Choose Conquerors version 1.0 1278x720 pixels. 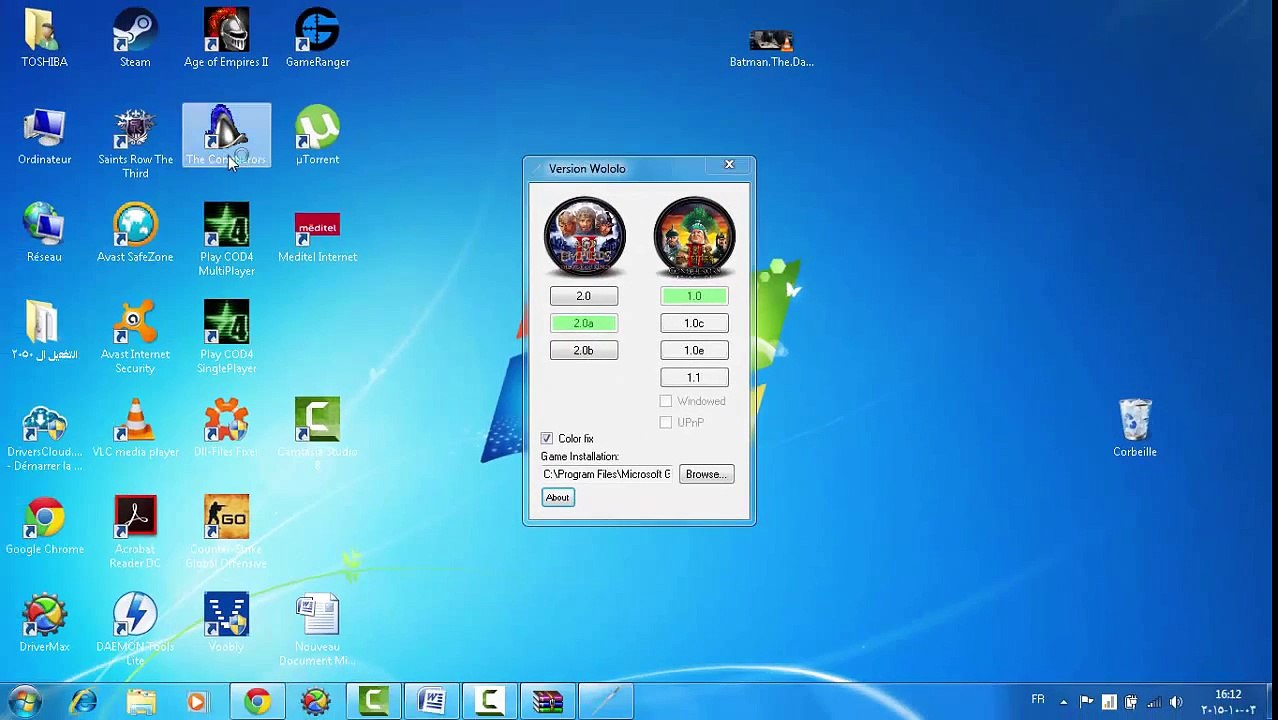(x=694, y=296)
